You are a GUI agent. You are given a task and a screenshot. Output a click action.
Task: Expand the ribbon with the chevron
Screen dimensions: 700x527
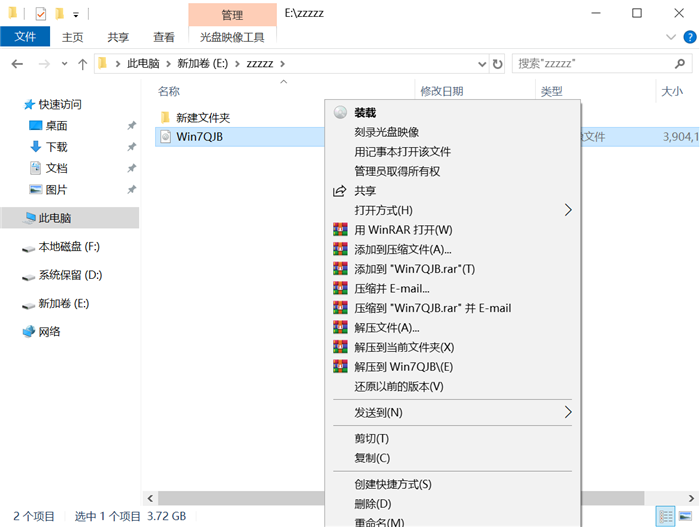point(671,37)
